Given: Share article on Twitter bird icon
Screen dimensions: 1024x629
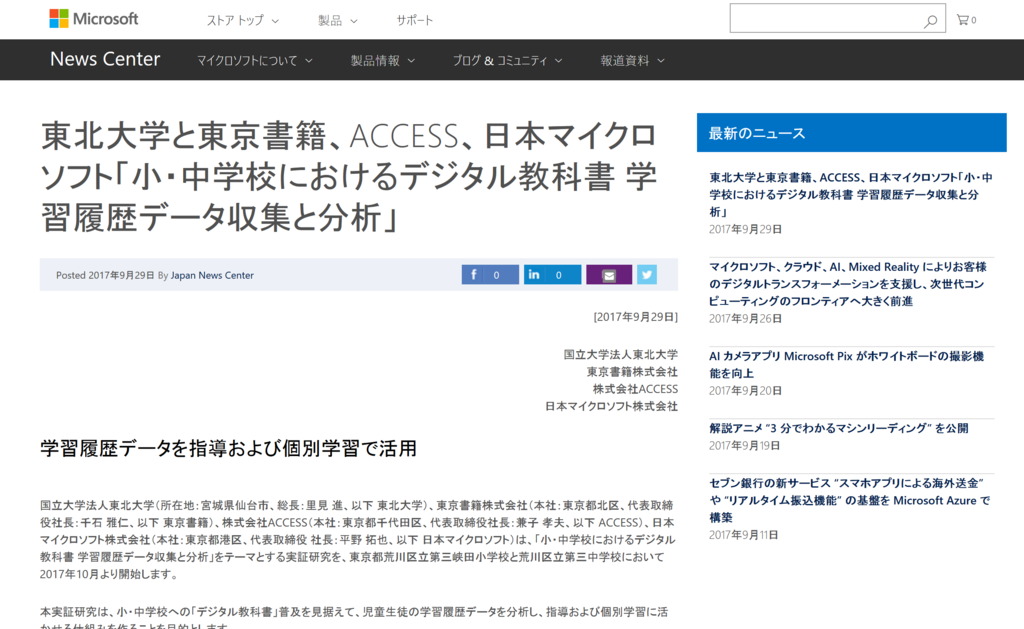Looking at the screenshot, I should pos(647,274).
